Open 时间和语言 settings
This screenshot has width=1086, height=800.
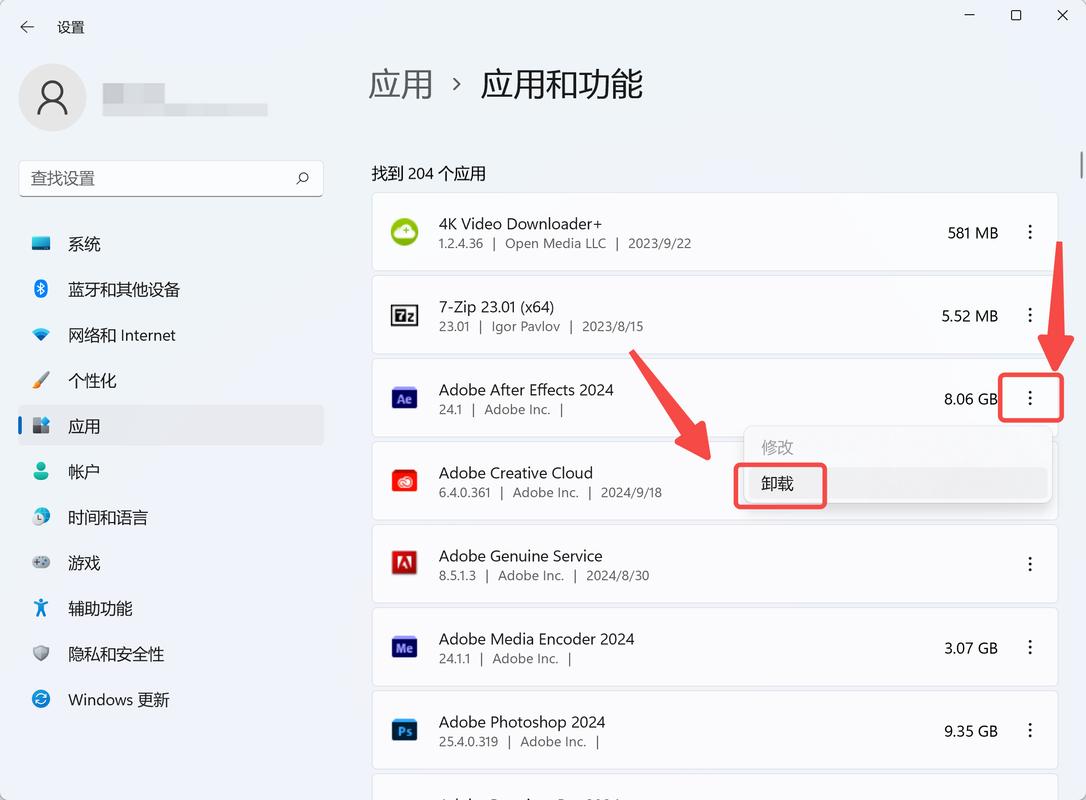point(171,517)
